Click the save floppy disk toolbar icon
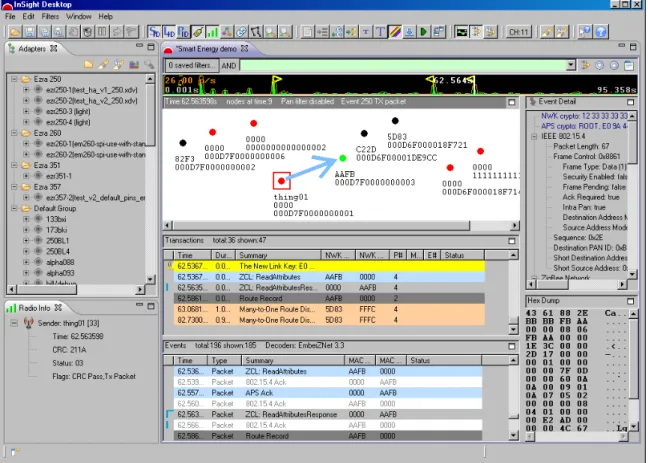Viewport: 648px width, 463px height. point(29,32)
